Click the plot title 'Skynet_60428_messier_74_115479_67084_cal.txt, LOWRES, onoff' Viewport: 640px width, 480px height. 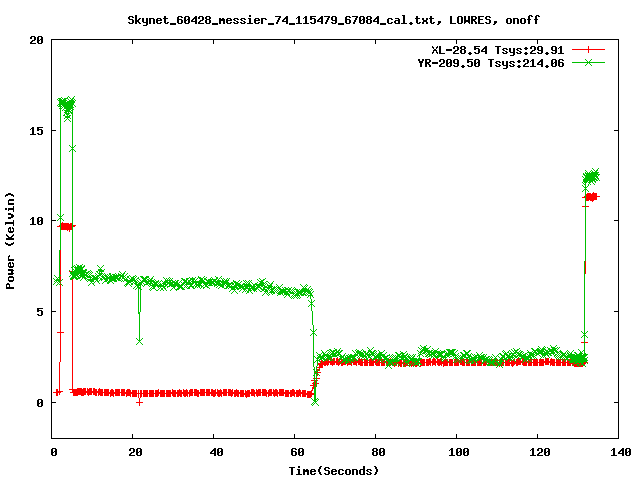(333, 20)
